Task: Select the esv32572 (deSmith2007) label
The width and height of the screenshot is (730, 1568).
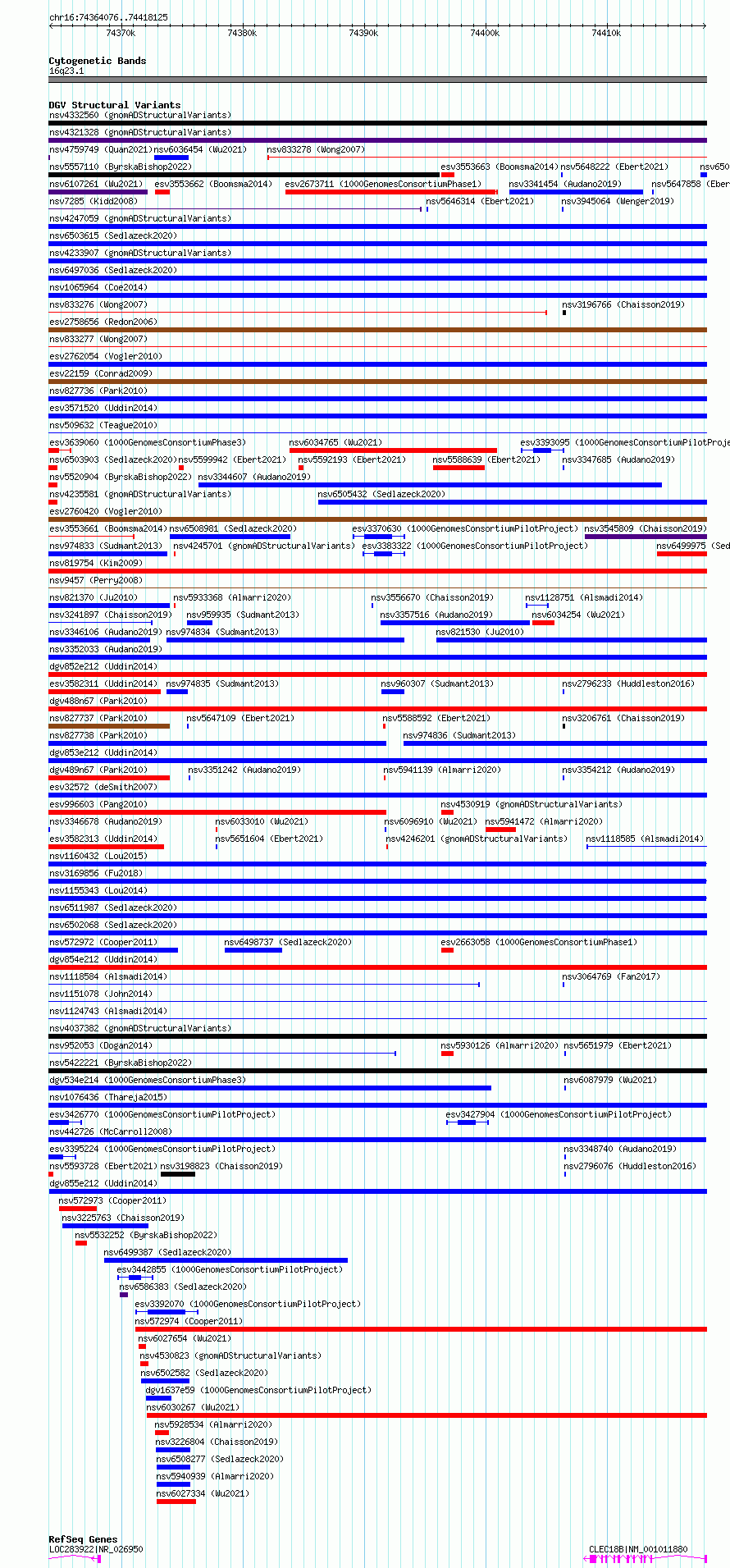Action: [x=103, y=787]
